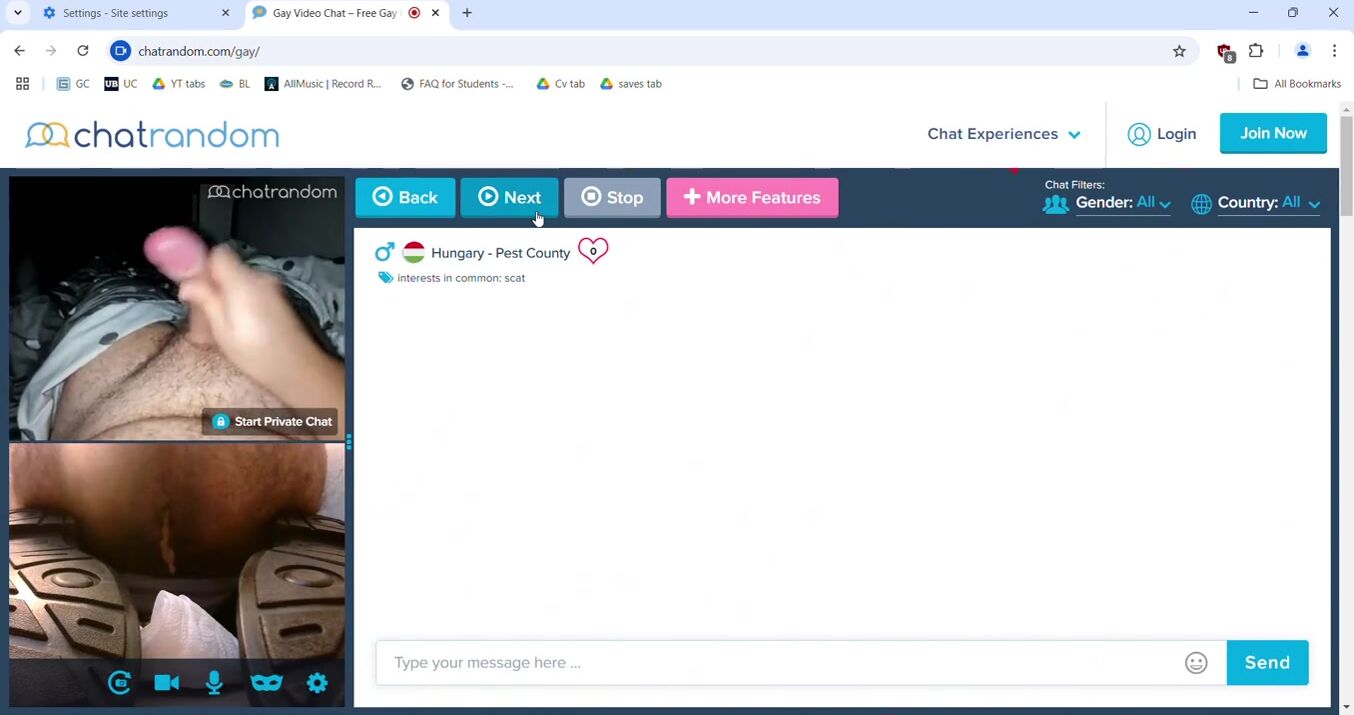Expand the Chat Experiences menu
Viewport: 1354px width, 715px height.
point(1003,134)
